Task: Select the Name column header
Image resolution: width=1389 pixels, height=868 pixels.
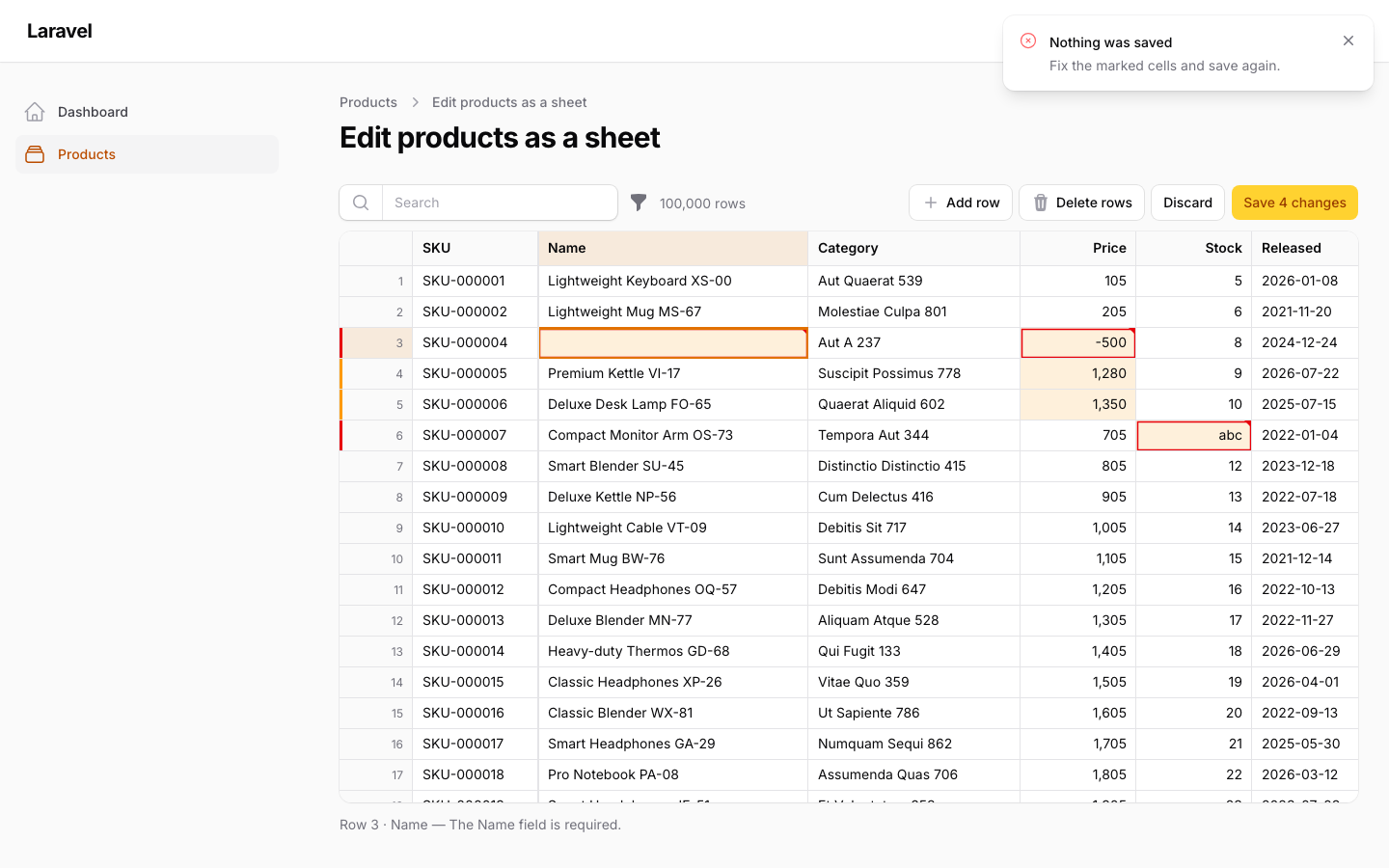Action: pyautogui.click(x=673, y=248)
